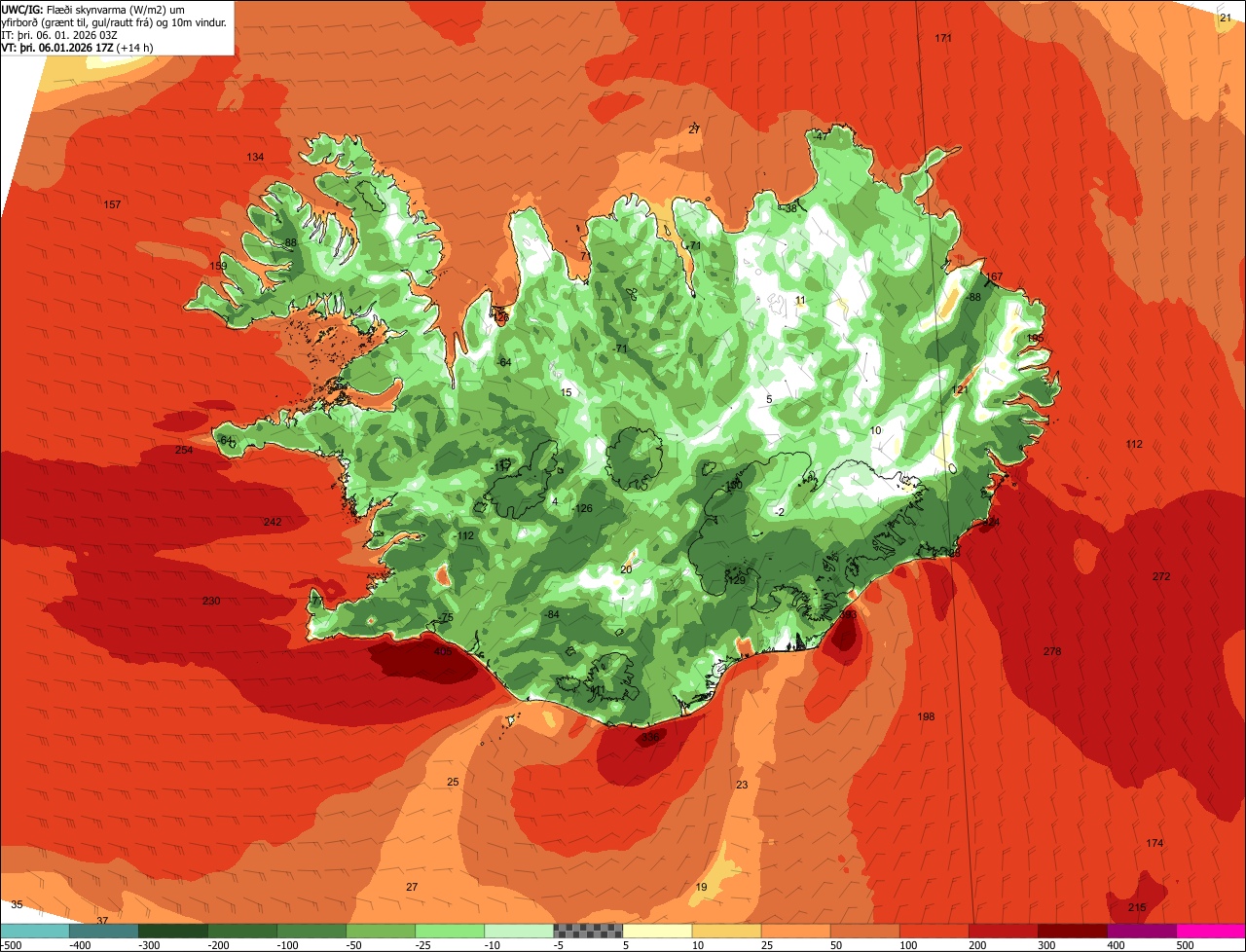Click the 47 value on the northeast peninsula

822,136
